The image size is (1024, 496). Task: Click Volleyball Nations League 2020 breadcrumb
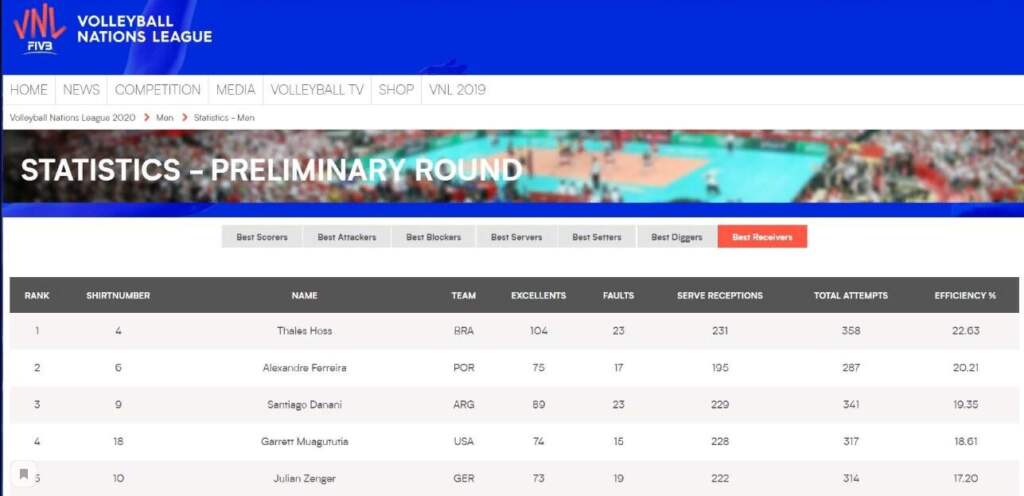(72, 118)
